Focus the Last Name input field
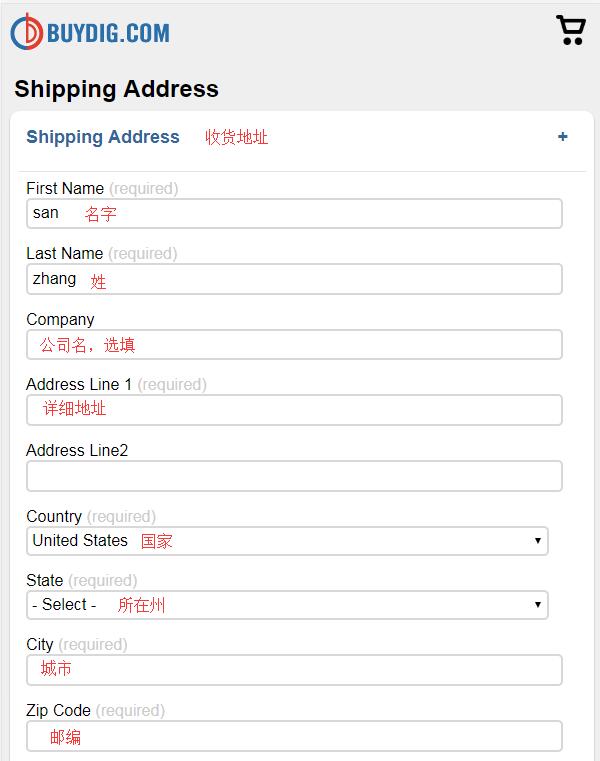The width and height of the screenshot is (600, 761). (x=294, y=279)
